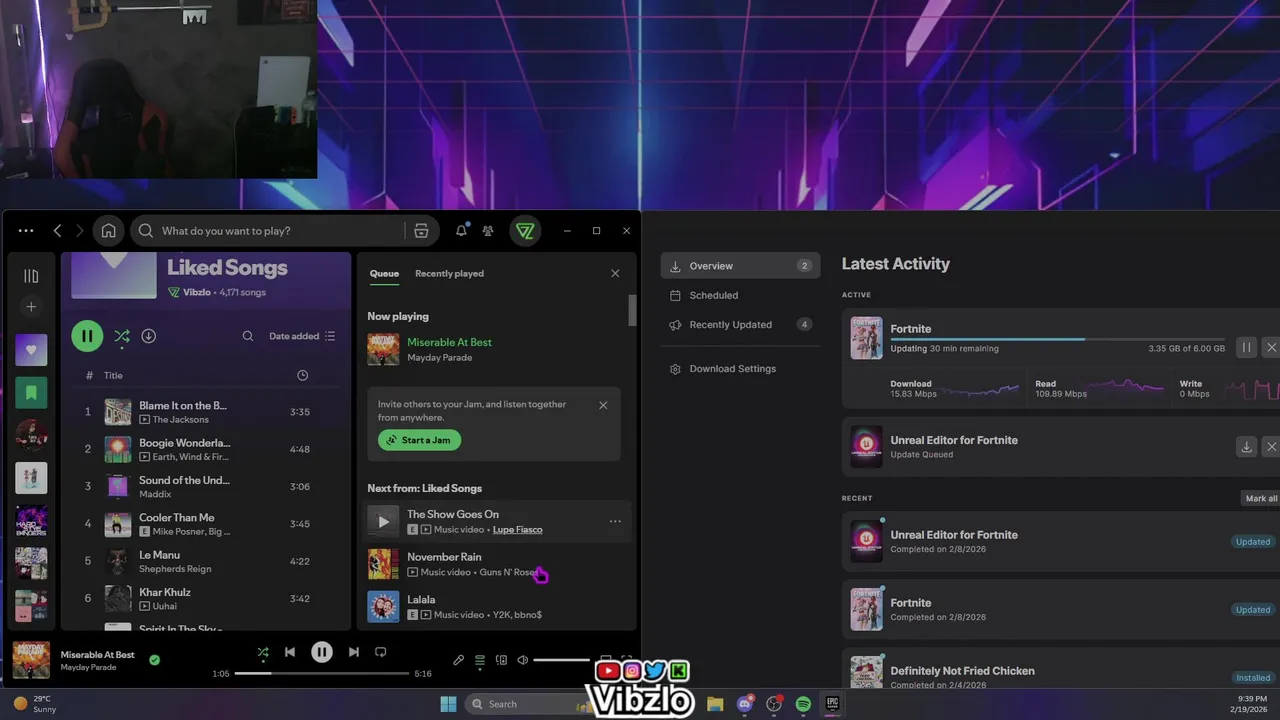
Task: Adjust the Spotify volume slider
Action: pos(562,660)
